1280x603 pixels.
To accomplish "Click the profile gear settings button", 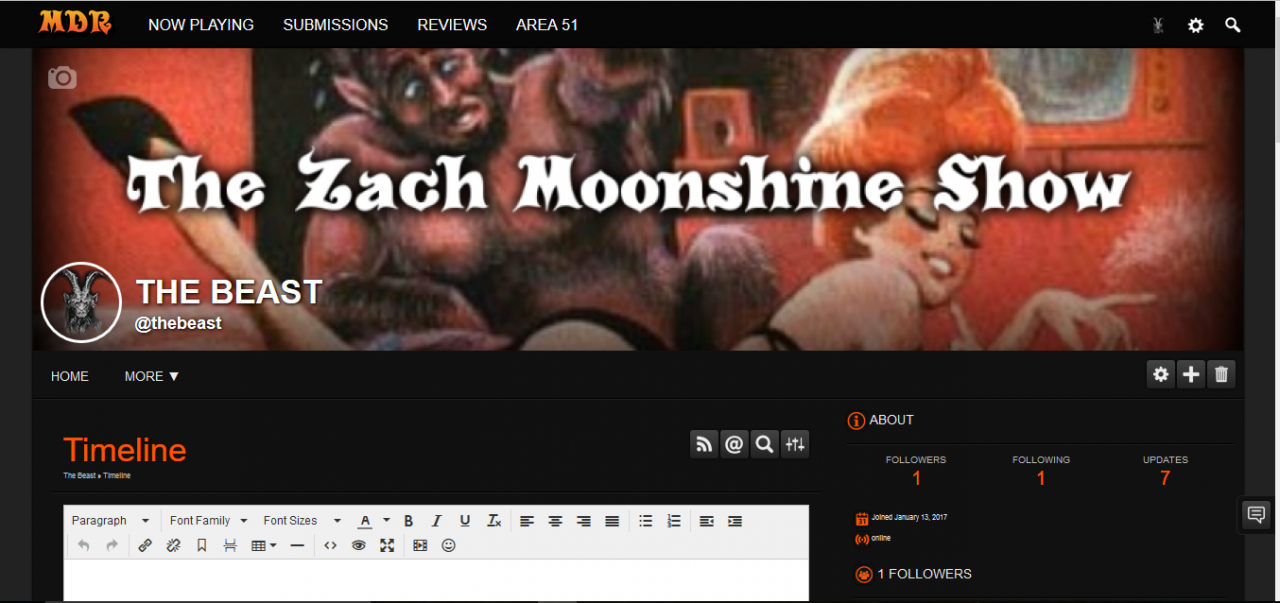I will (x=1161, y=375).
